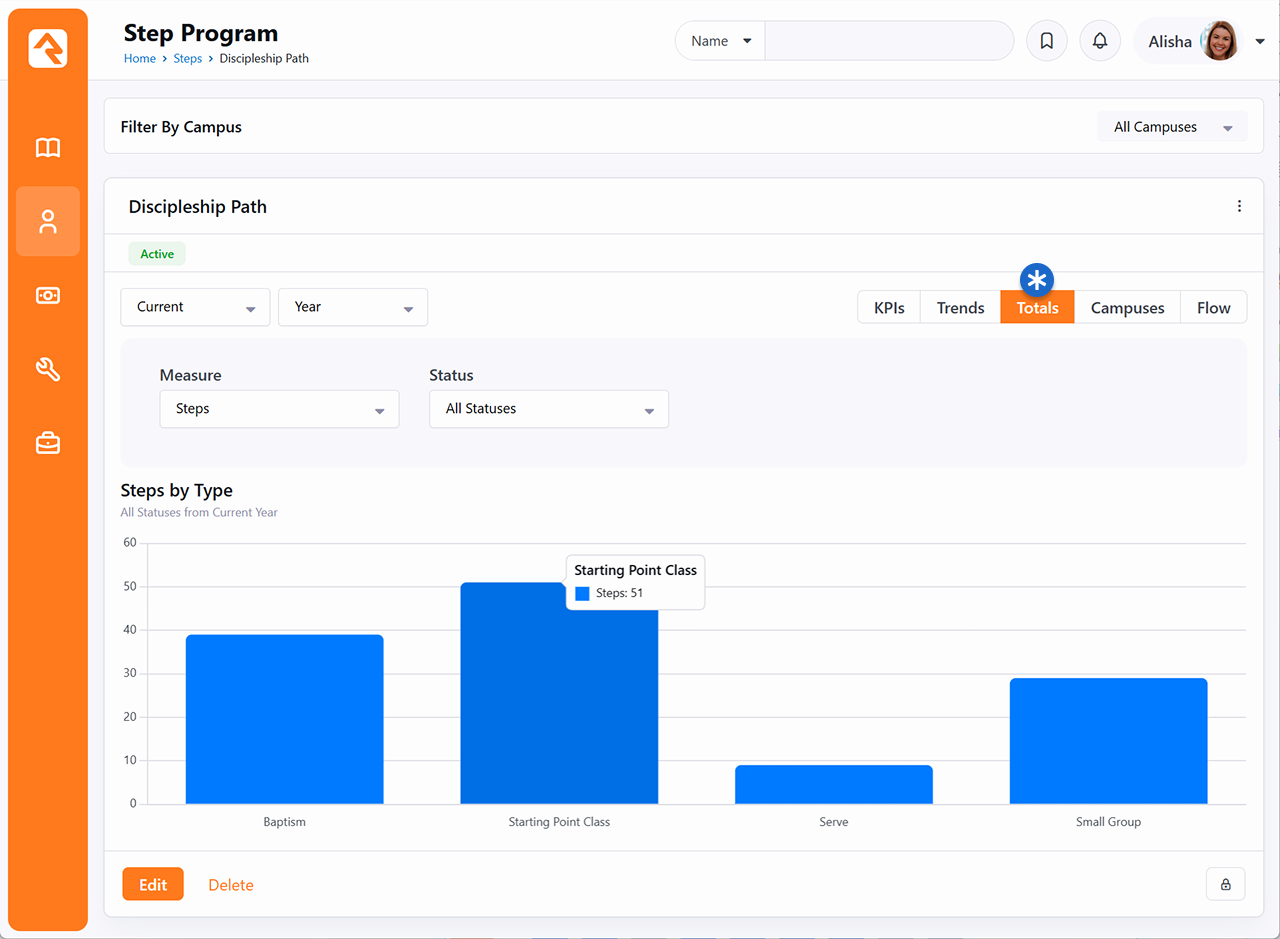Open the person icon in sidebar
This screenshot has height=939, width=1280.
pyautogui.click(x=48, y=222)
